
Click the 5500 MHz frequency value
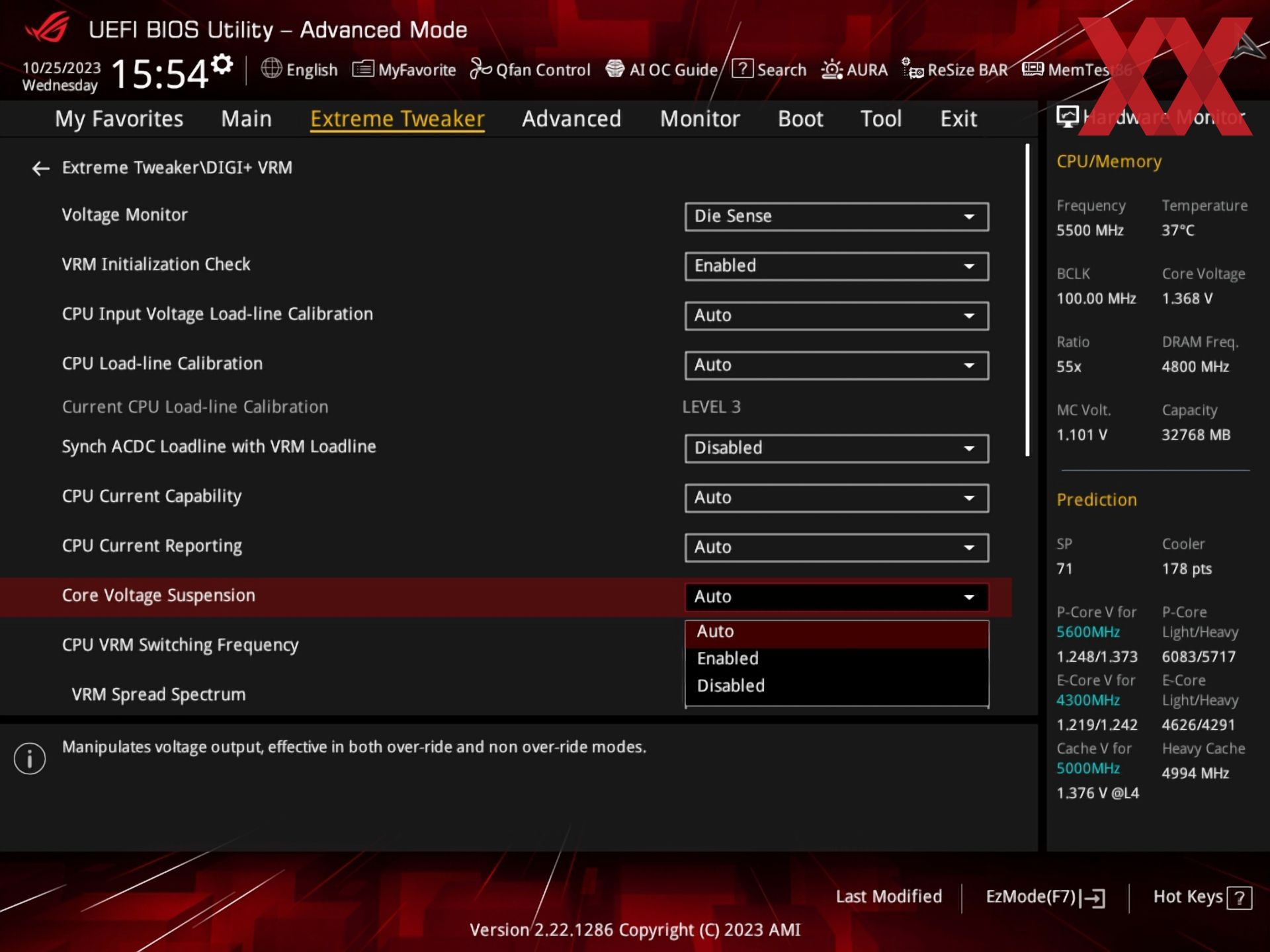coord(1090,231)
